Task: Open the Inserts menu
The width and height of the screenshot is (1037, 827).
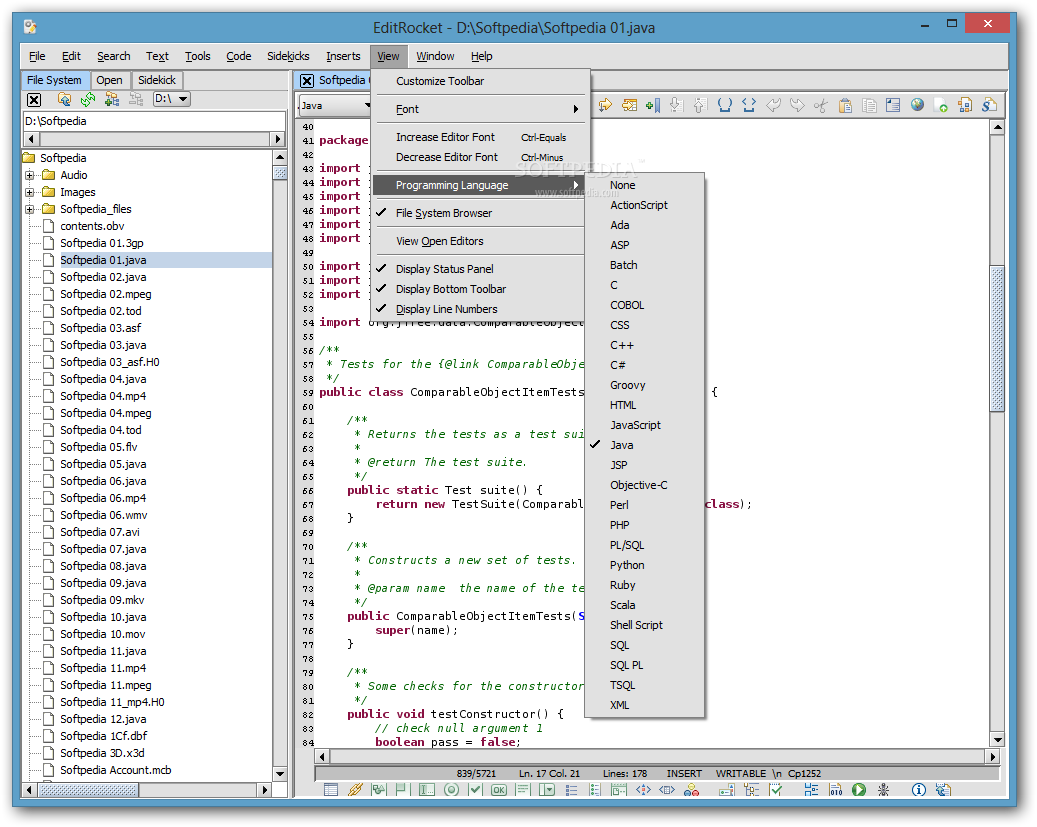Action: point(343,56)
